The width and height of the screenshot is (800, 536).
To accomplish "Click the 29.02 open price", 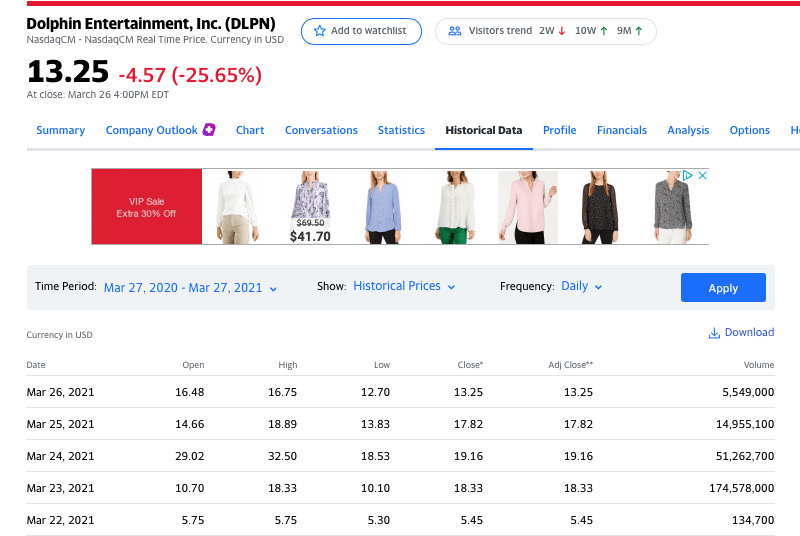I will [190, 456].
